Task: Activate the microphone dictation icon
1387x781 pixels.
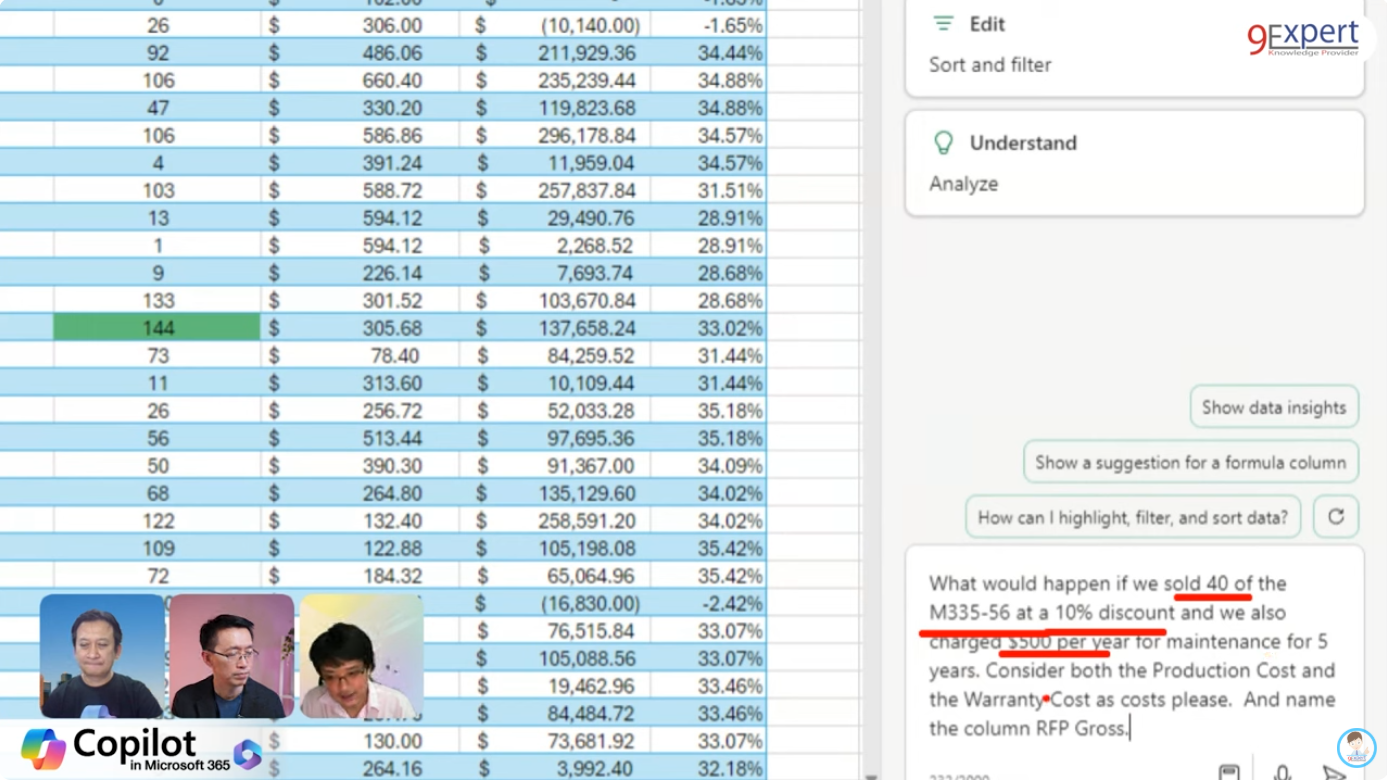Action: tap(1282, 773)
